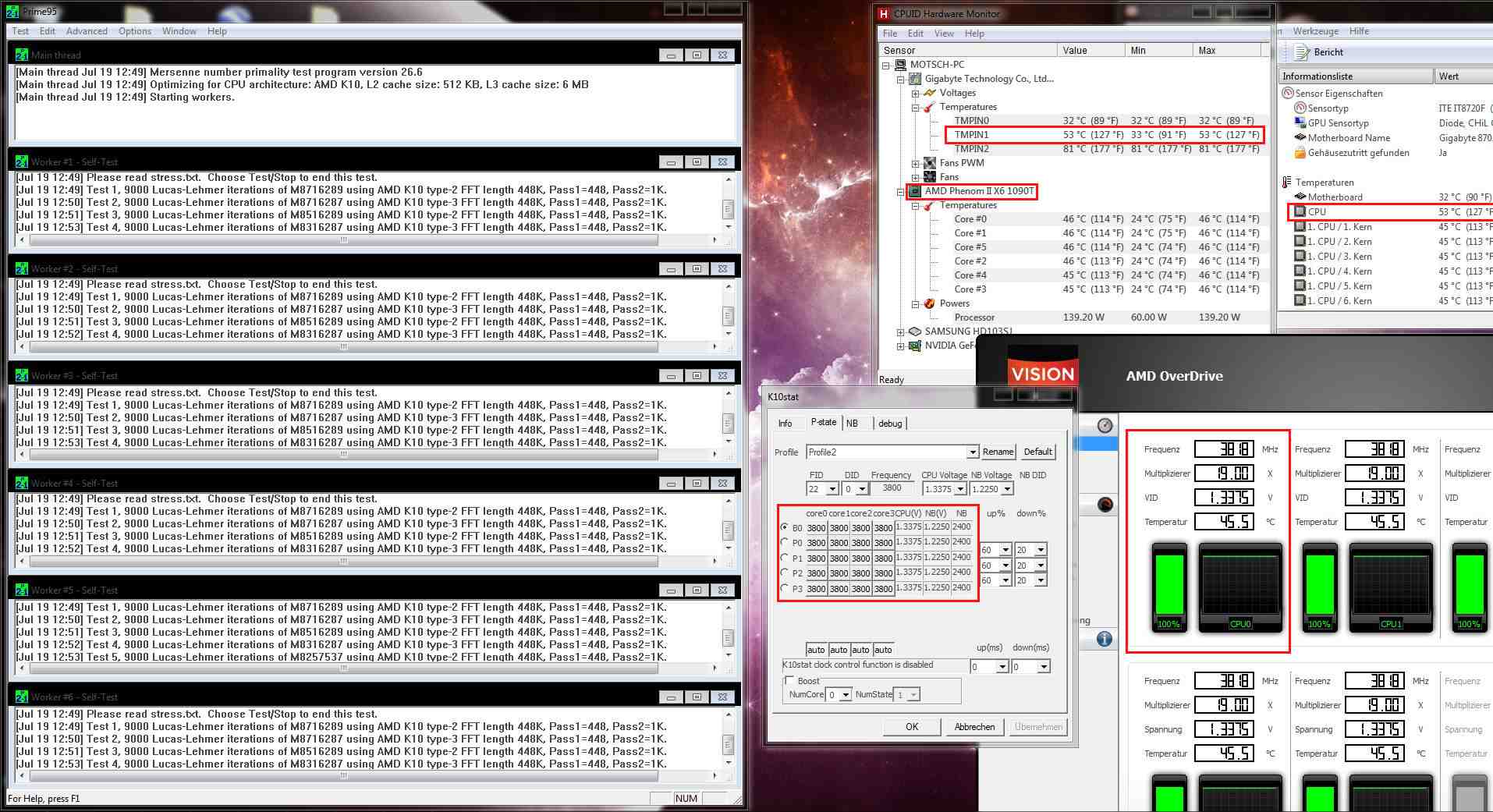Click the AMD OverDrive gauge sidebar icon

(1105, 425)
